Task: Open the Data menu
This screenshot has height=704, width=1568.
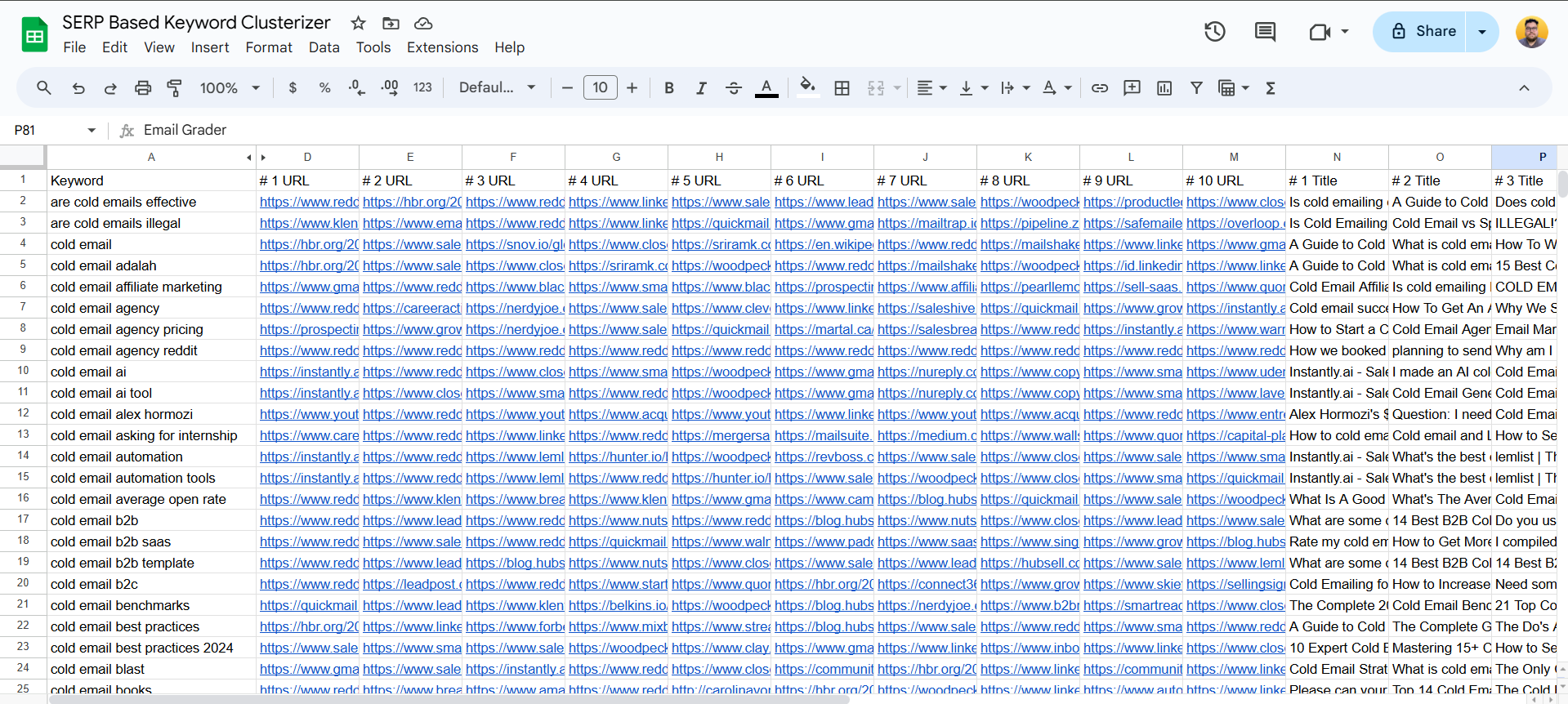Action: 324,47
